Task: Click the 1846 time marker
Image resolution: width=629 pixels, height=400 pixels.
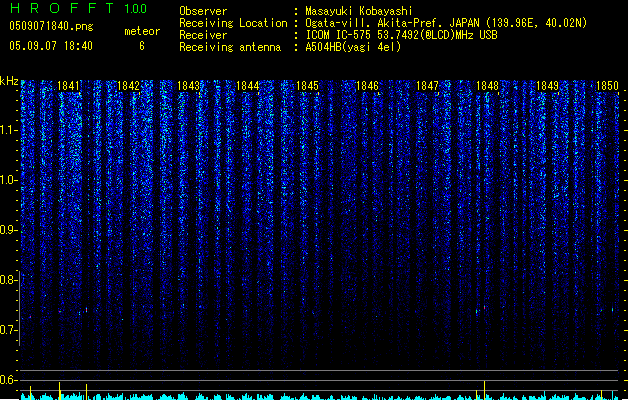Action: click(x=367, y=86)
